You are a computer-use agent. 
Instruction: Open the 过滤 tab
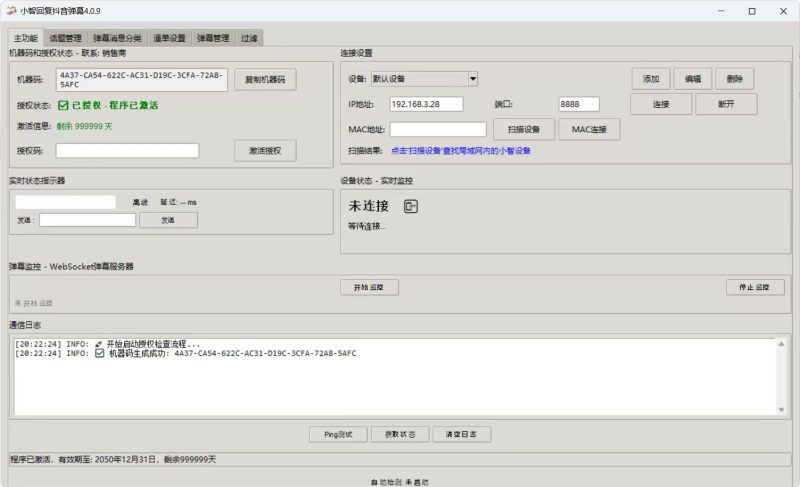click(x=249, y=38)
